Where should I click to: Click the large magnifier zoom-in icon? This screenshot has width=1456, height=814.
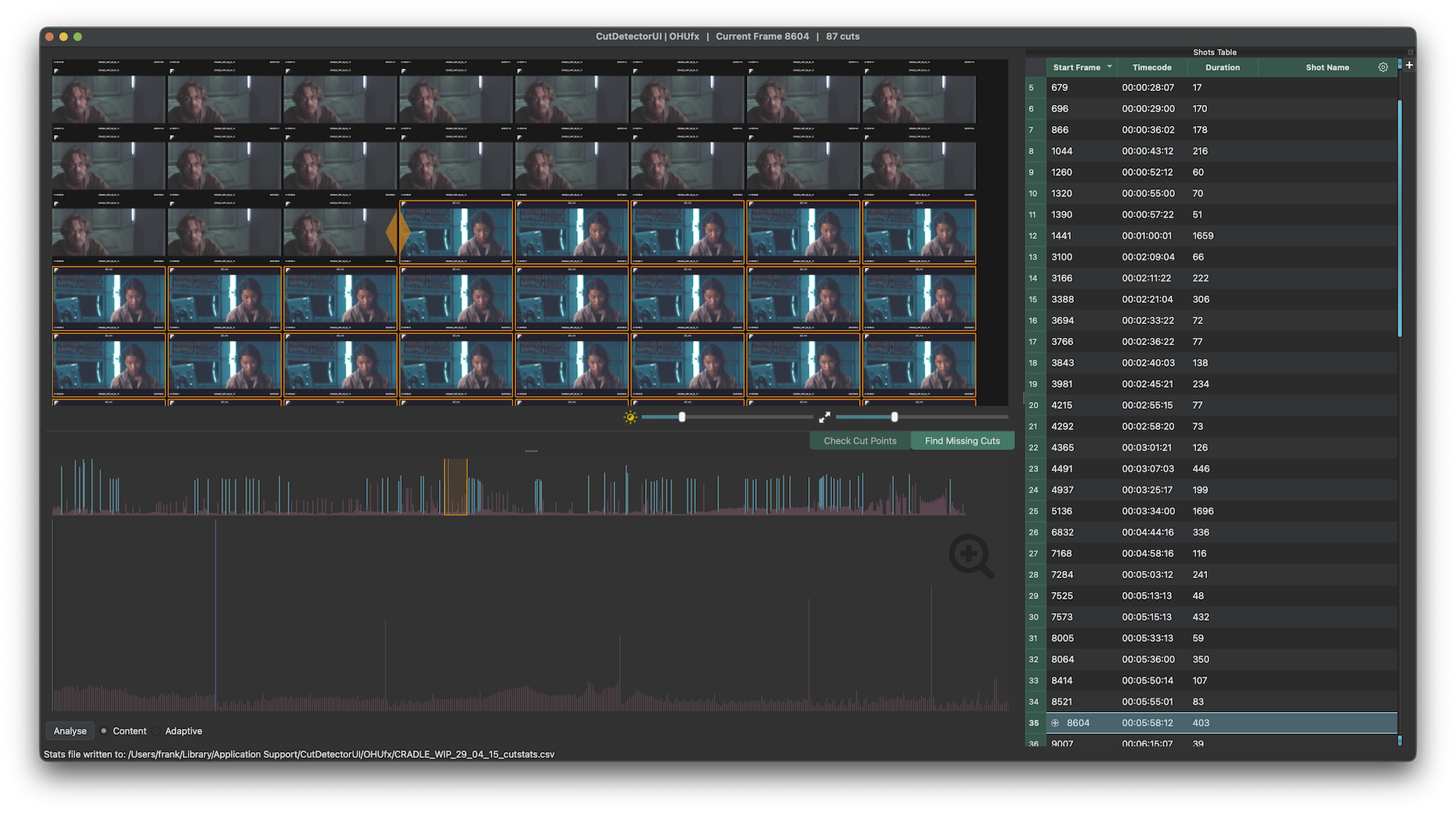(x=971, y=556)
